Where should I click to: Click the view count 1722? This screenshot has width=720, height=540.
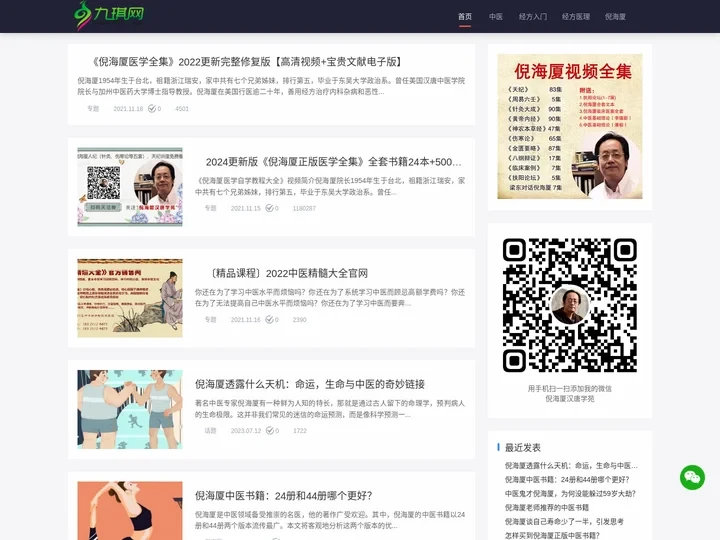(300, 431)
